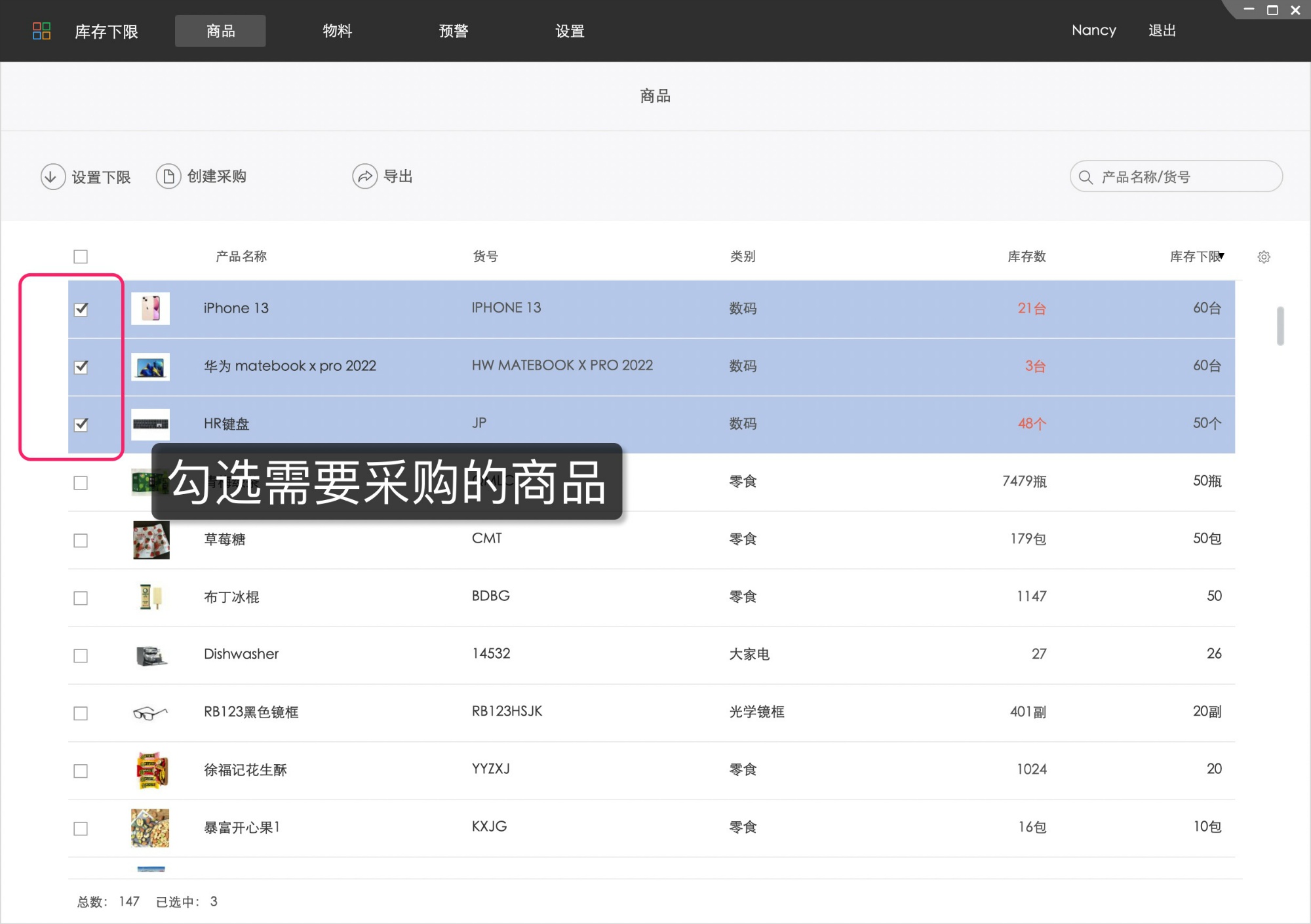
Task: Click the 导出 share icon
Action: 364,176
